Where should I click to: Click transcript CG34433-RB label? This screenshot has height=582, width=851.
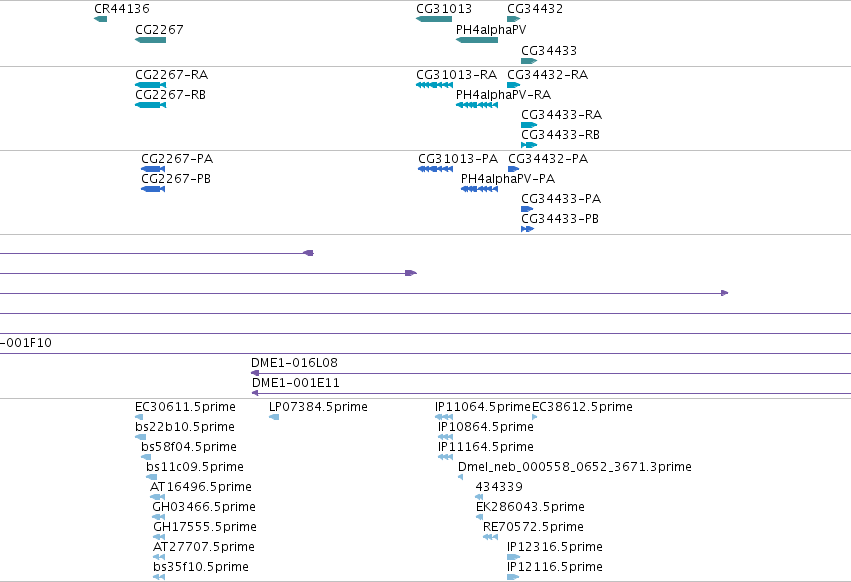(x=560, y=135)
